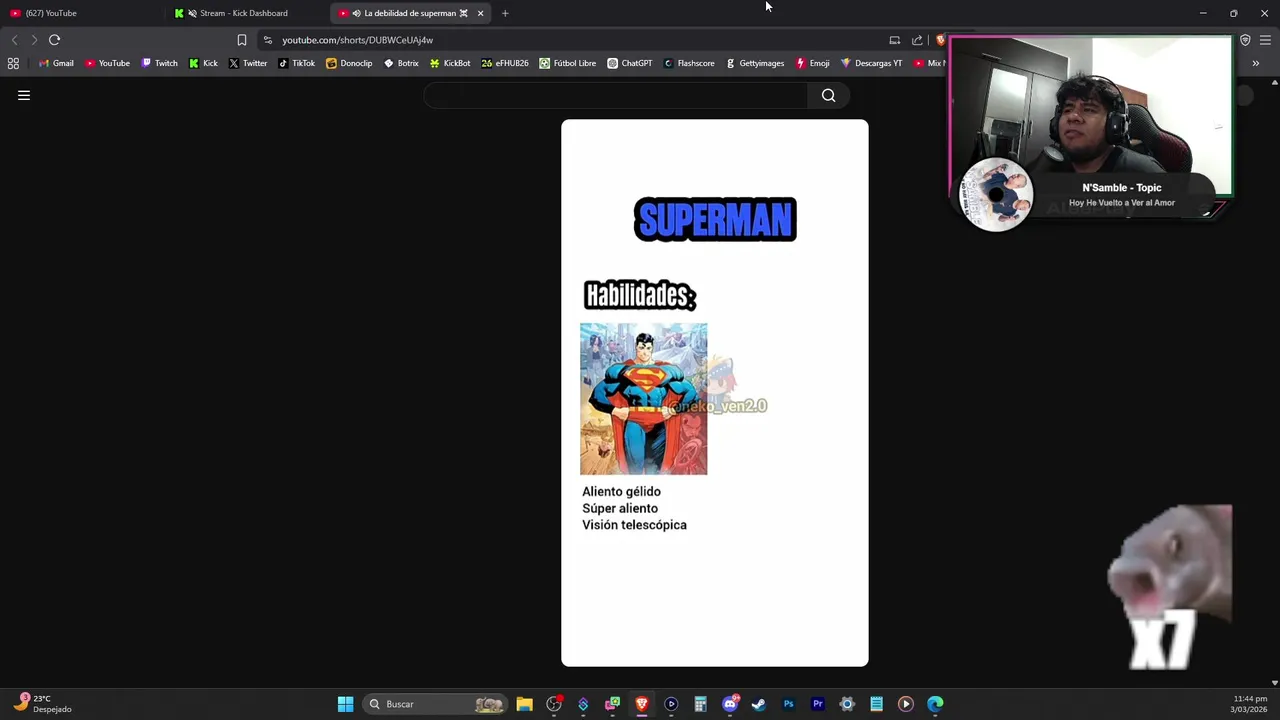This screenshot has width=1280, height=720.
Task: Open the Gmail bookmark
Action: click(x=56, y=63)
